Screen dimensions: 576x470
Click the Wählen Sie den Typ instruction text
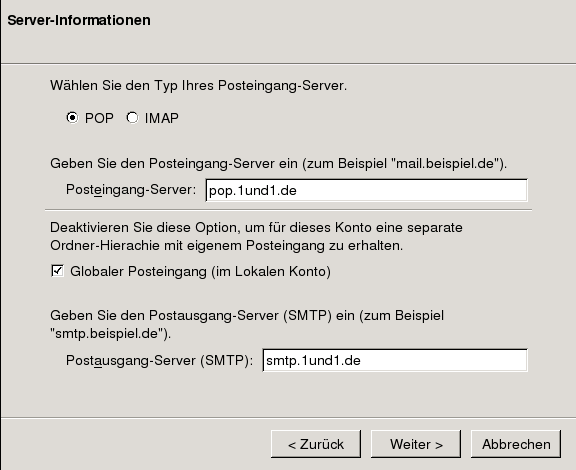coord(198,86)
